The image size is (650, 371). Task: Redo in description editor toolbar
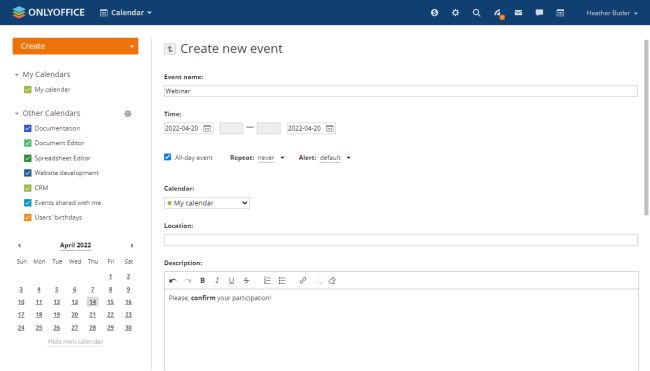188,281
